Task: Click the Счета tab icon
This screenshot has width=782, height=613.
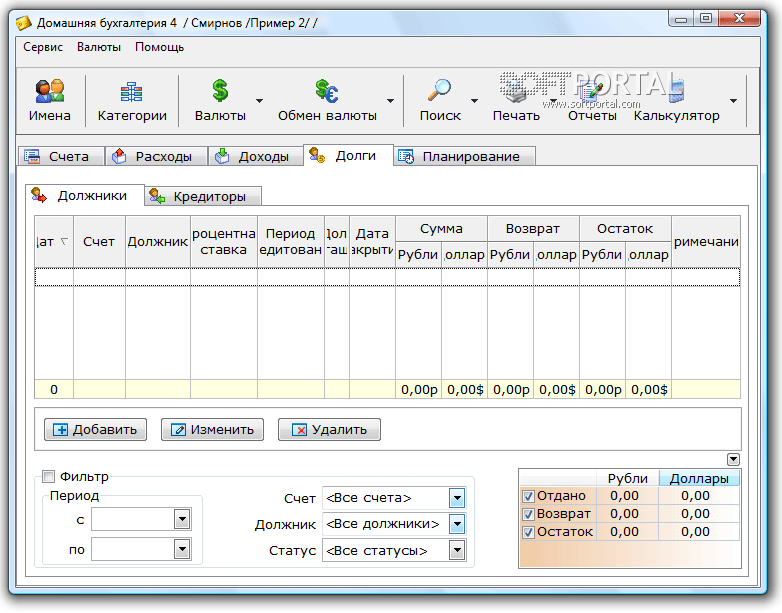Action: (x=32, y=157)
